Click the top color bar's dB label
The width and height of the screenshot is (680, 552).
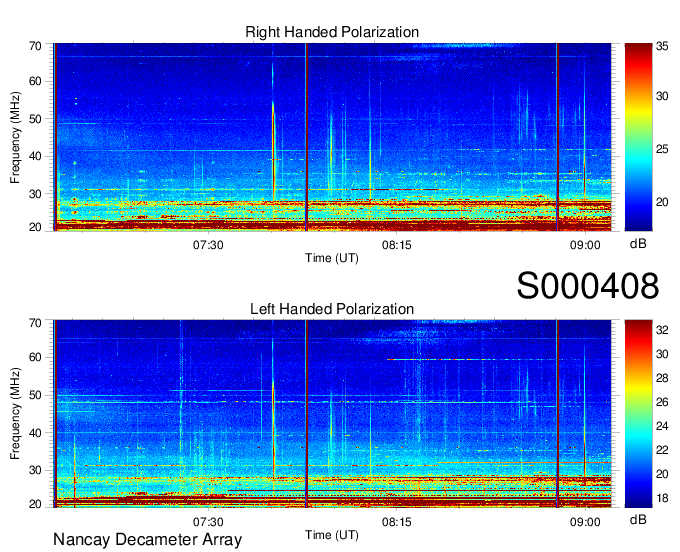(x=638, y=244)
